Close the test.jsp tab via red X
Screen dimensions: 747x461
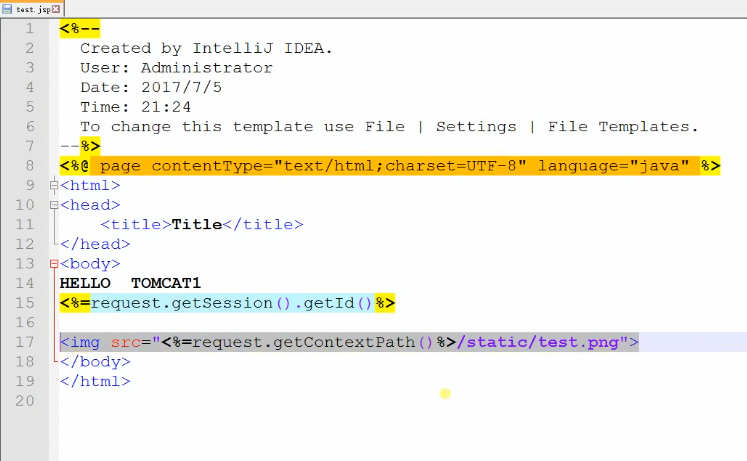(56, 9)
